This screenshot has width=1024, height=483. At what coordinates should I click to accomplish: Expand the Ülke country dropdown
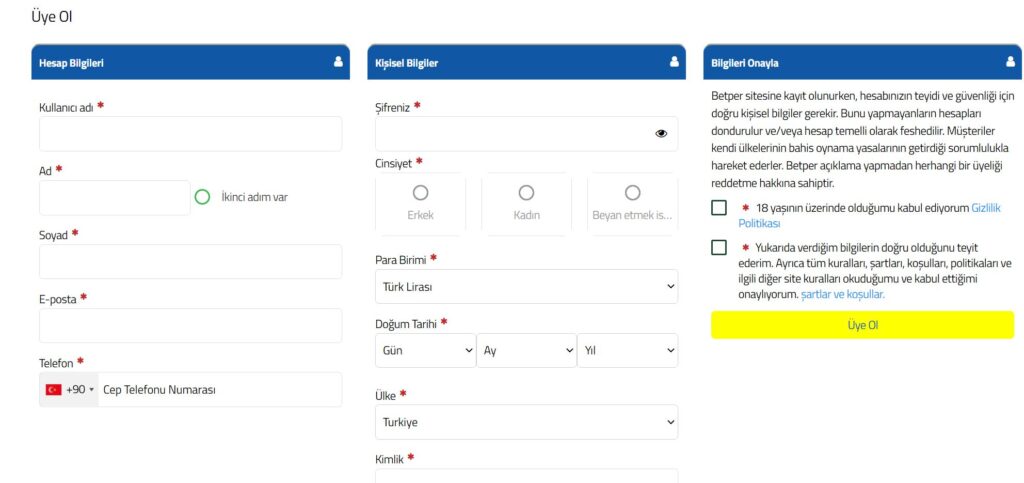pyautogui.click(x=526, y=422)
